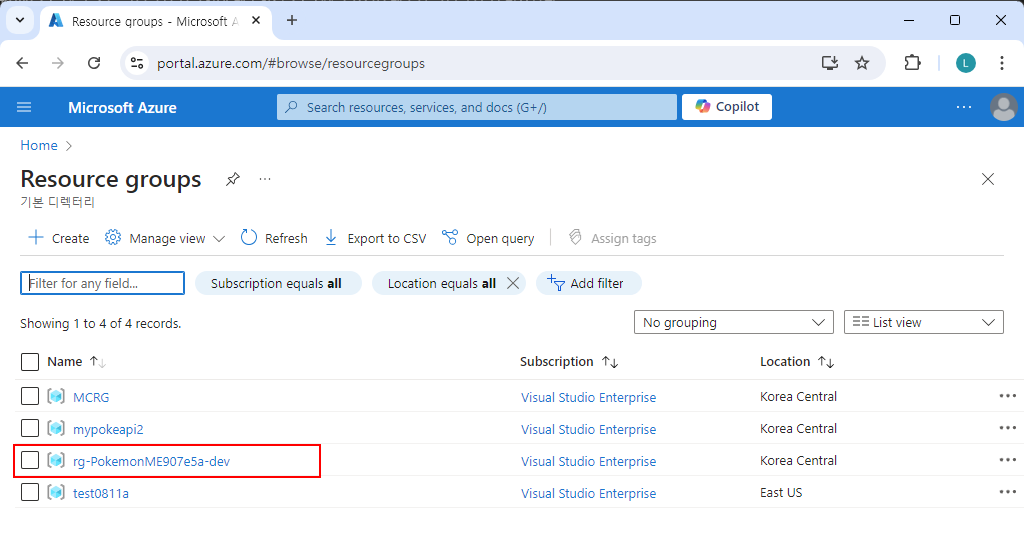The image size is (1024, 547).
Task: Focus the Search resources, services, and docs box
Action: [477, 107]
